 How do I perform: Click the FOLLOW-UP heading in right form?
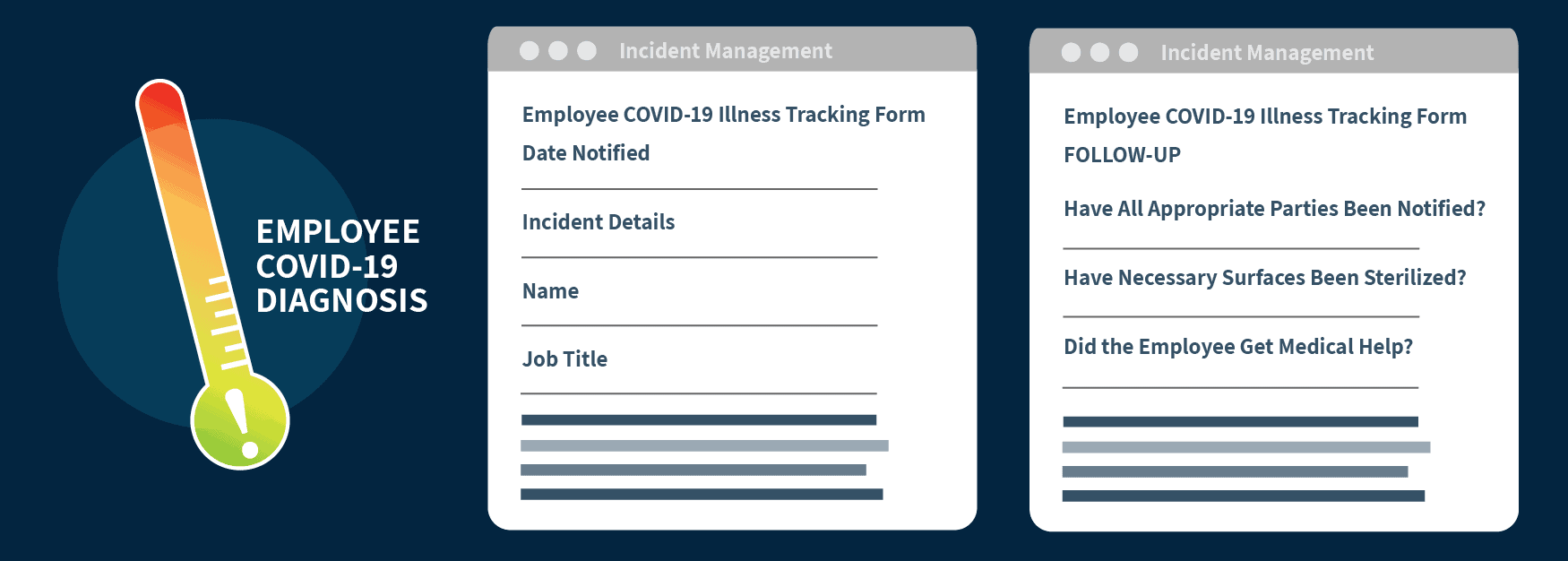point(1122,155)
